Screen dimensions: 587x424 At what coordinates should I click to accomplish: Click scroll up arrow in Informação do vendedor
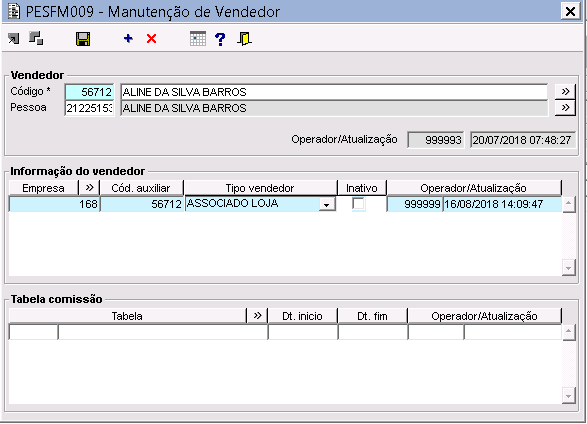[x=569, y=204]
